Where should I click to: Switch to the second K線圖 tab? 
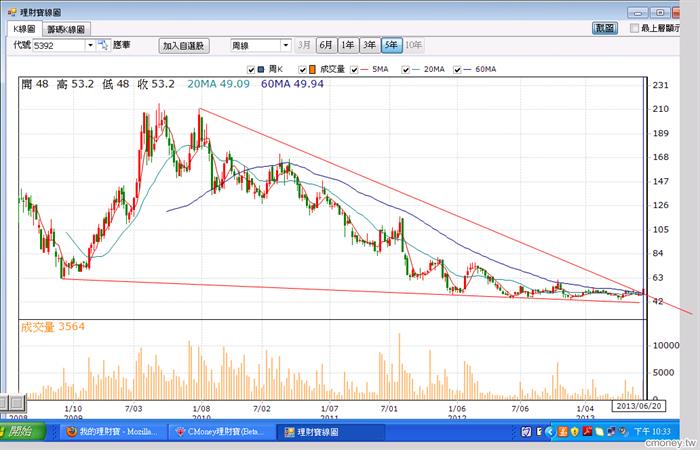click(67, 29)
